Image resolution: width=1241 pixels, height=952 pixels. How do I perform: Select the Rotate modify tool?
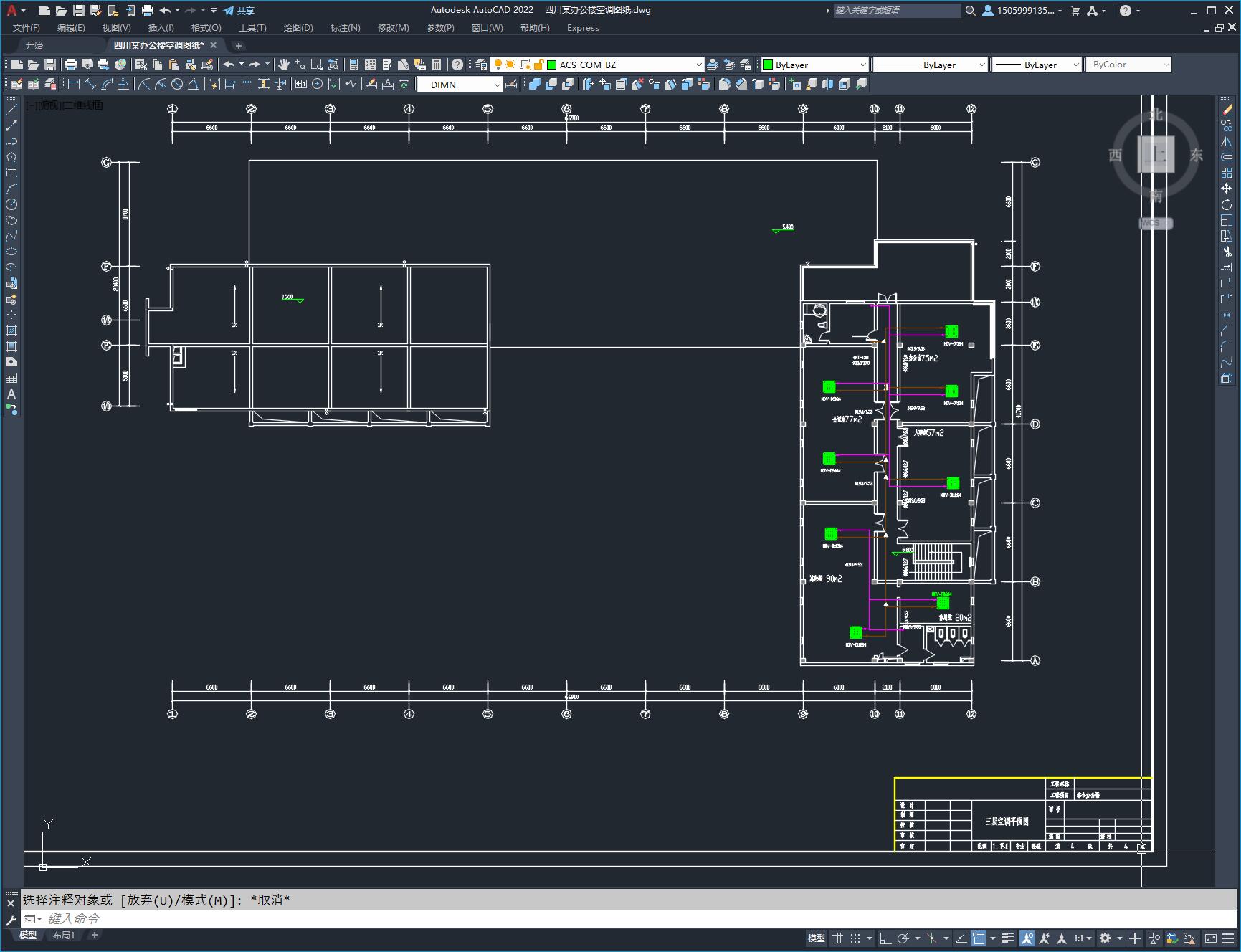pos(1227,204)
